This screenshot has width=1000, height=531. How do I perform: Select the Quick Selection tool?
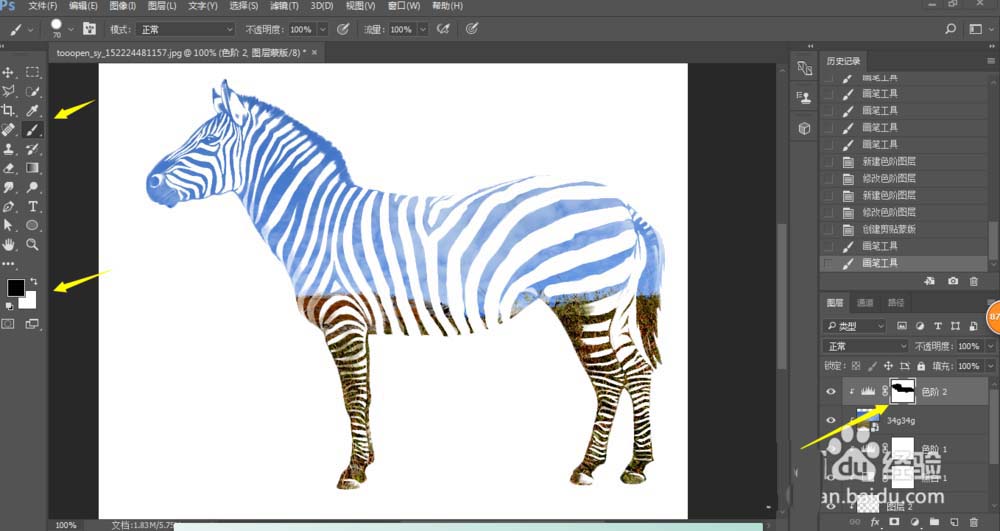point(33,91)
